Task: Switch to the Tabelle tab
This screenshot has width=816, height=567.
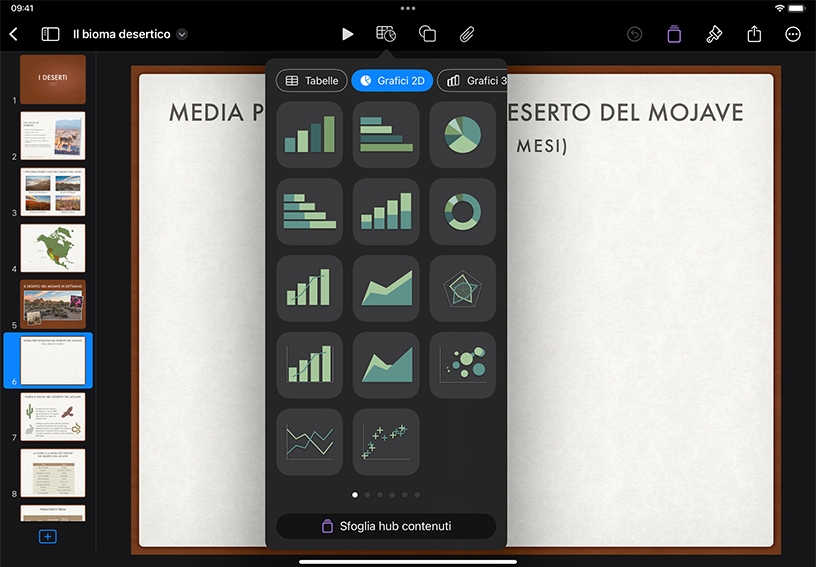Action: pos(312,81)
